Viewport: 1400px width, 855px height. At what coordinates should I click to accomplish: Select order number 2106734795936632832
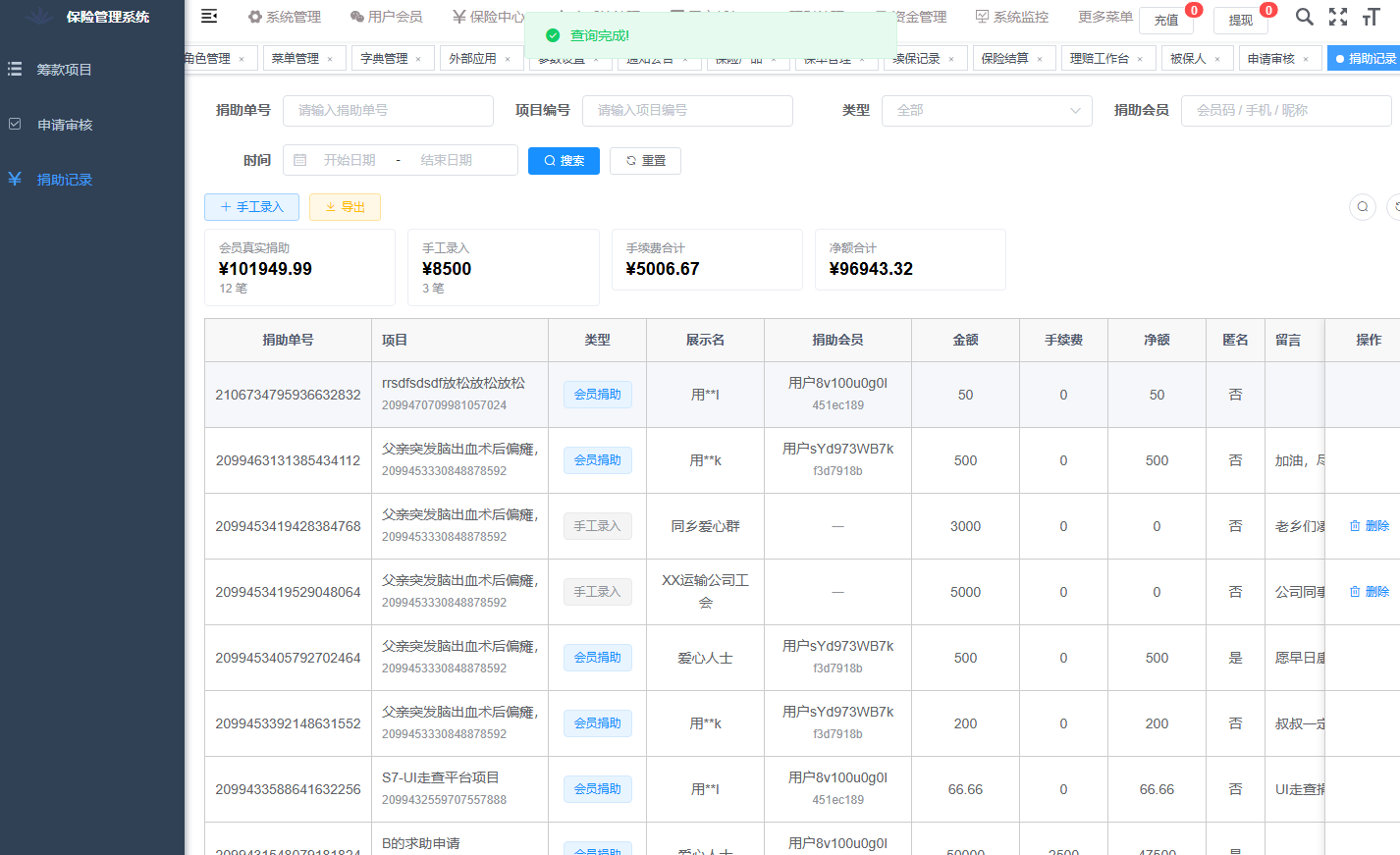coord(288,395)
